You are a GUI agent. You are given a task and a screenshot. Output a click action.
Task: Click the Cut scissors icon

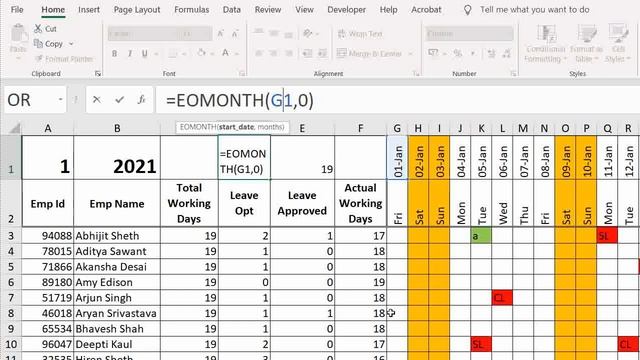pyautogui.click(x=38, y=29)
